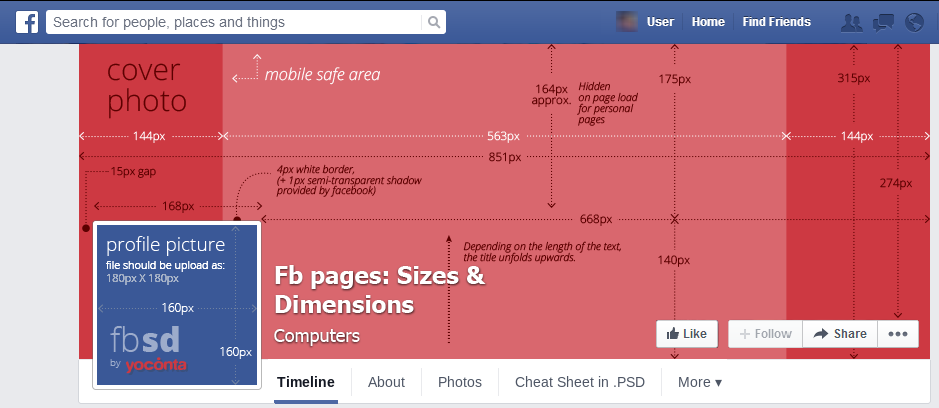Open the About tab
Viewport: 939px width, 408px height.
click(386, 382)
